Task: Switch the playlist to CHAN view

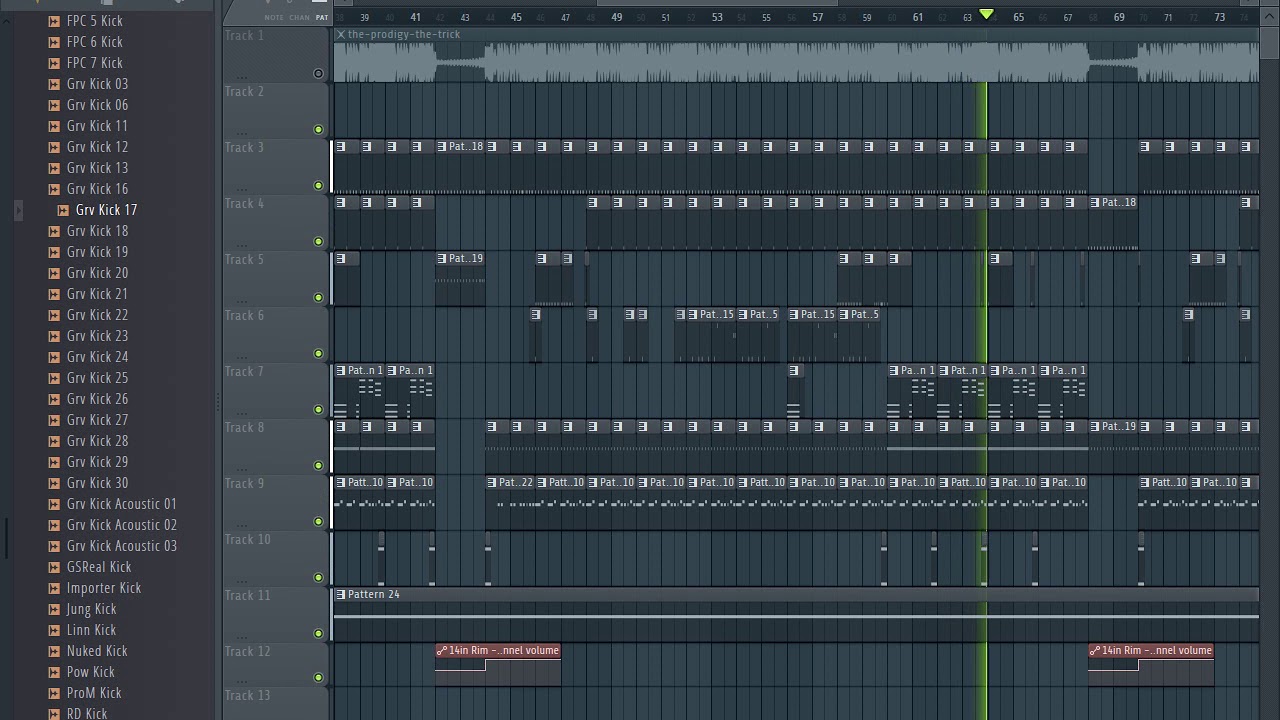Action: click(x=300, y=17)
